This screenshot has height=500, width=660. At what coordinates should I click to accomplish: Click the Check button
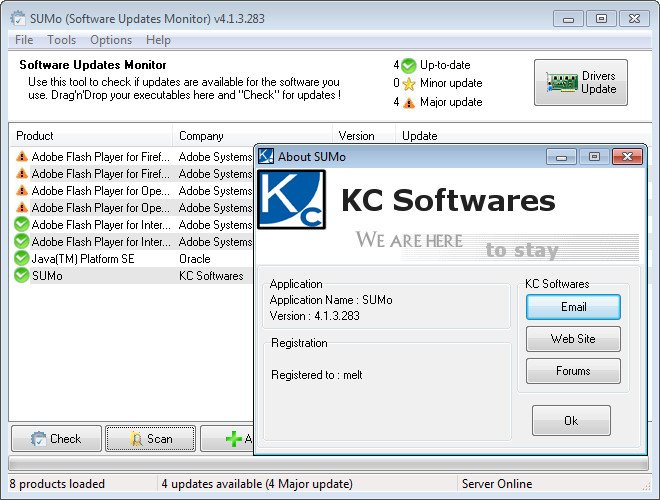[x=56, y=439]
